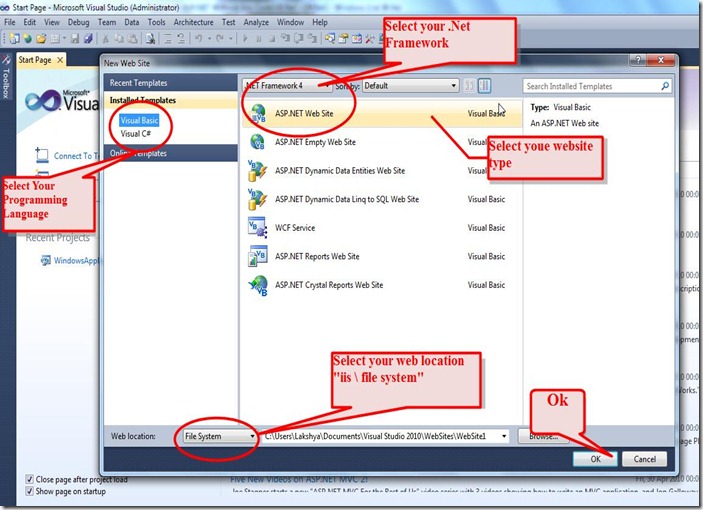703x510 pixels.
Task: Click the Comment out lines icon
Action: (x=168, y=39)
